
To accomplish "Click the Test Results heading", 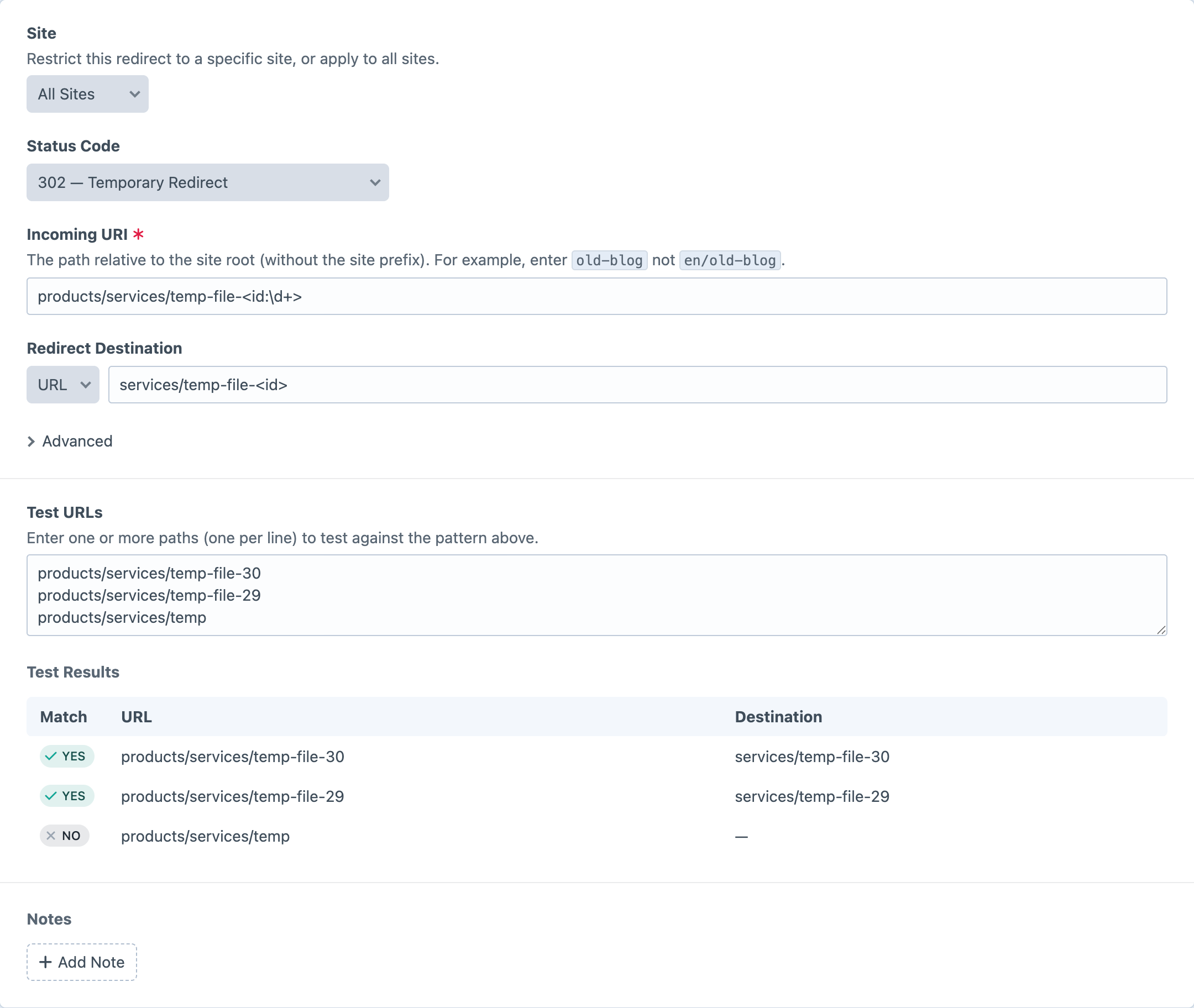I will pos(73,672).
